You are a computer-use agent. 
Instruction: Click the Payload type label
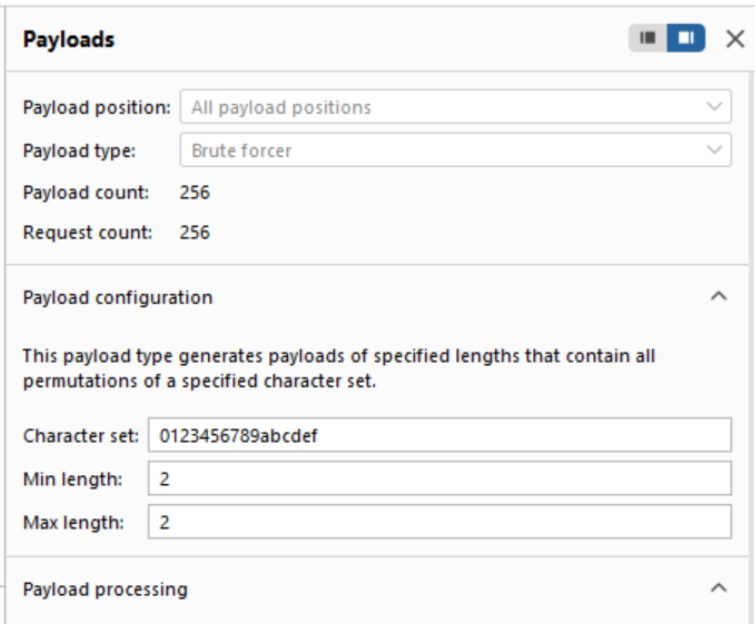coord(79,151)
